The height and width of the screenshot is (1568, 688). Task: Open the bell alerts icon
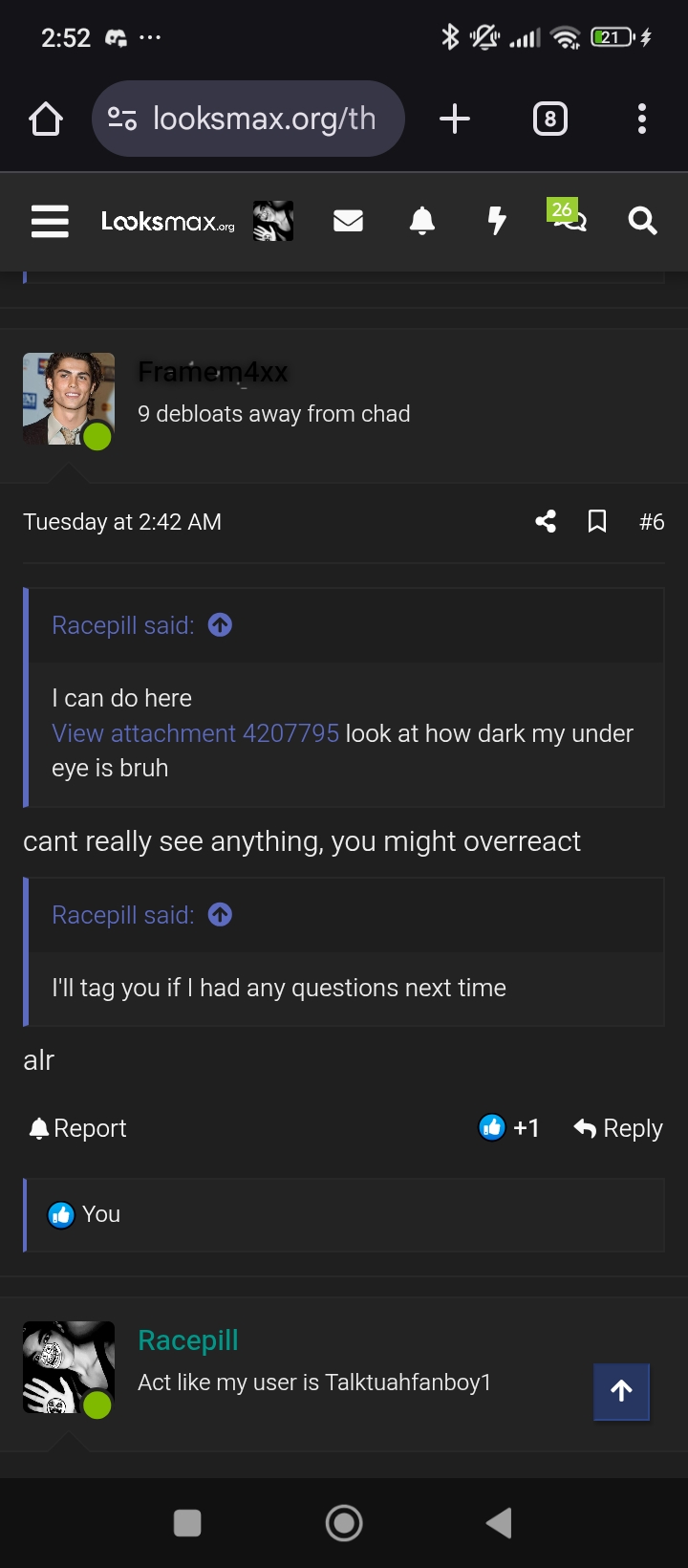pyautogui.click(x=421, y=221)
